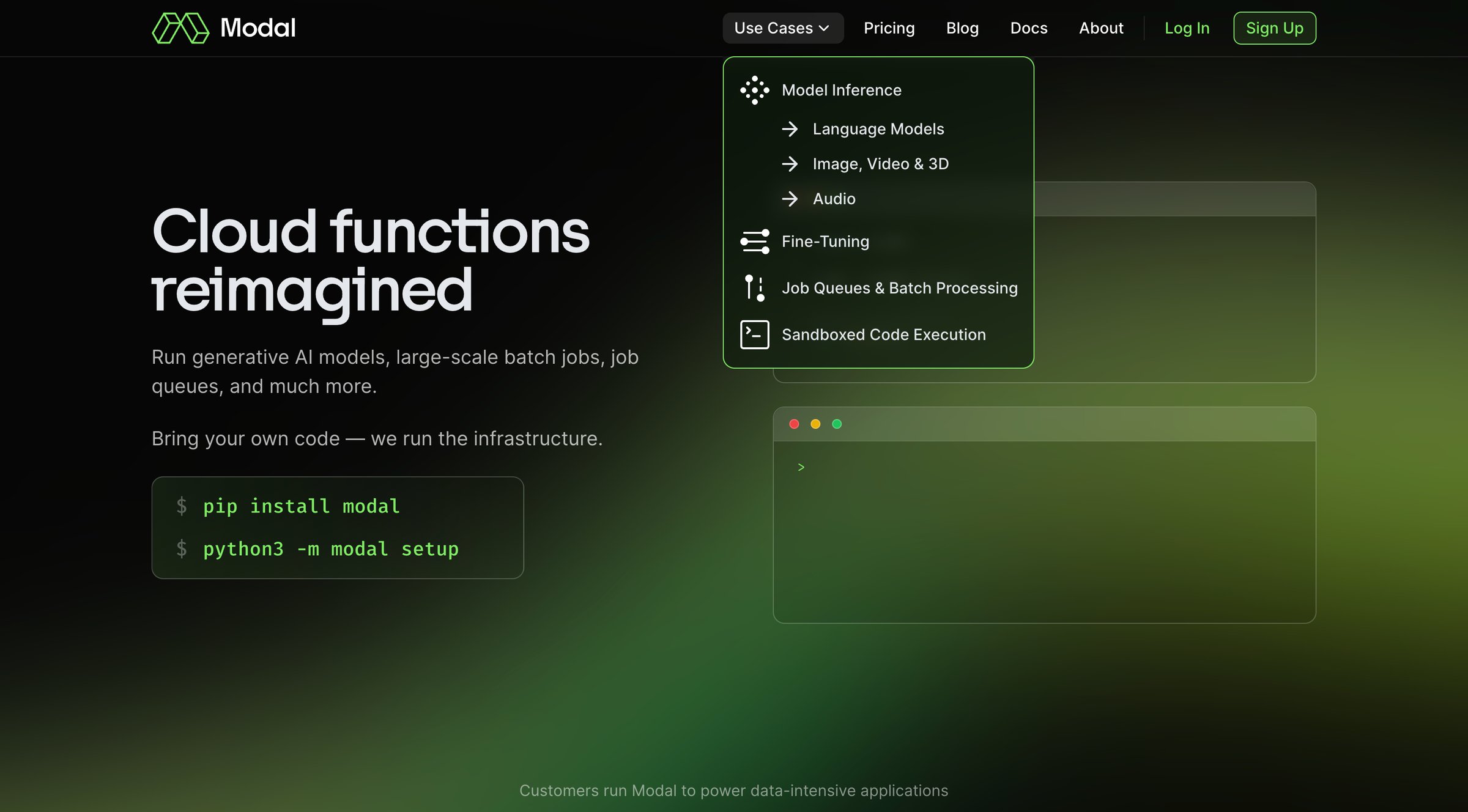Select Language Models menu entry
This screenshot has width=1468, height=812.
coord(878,129)
